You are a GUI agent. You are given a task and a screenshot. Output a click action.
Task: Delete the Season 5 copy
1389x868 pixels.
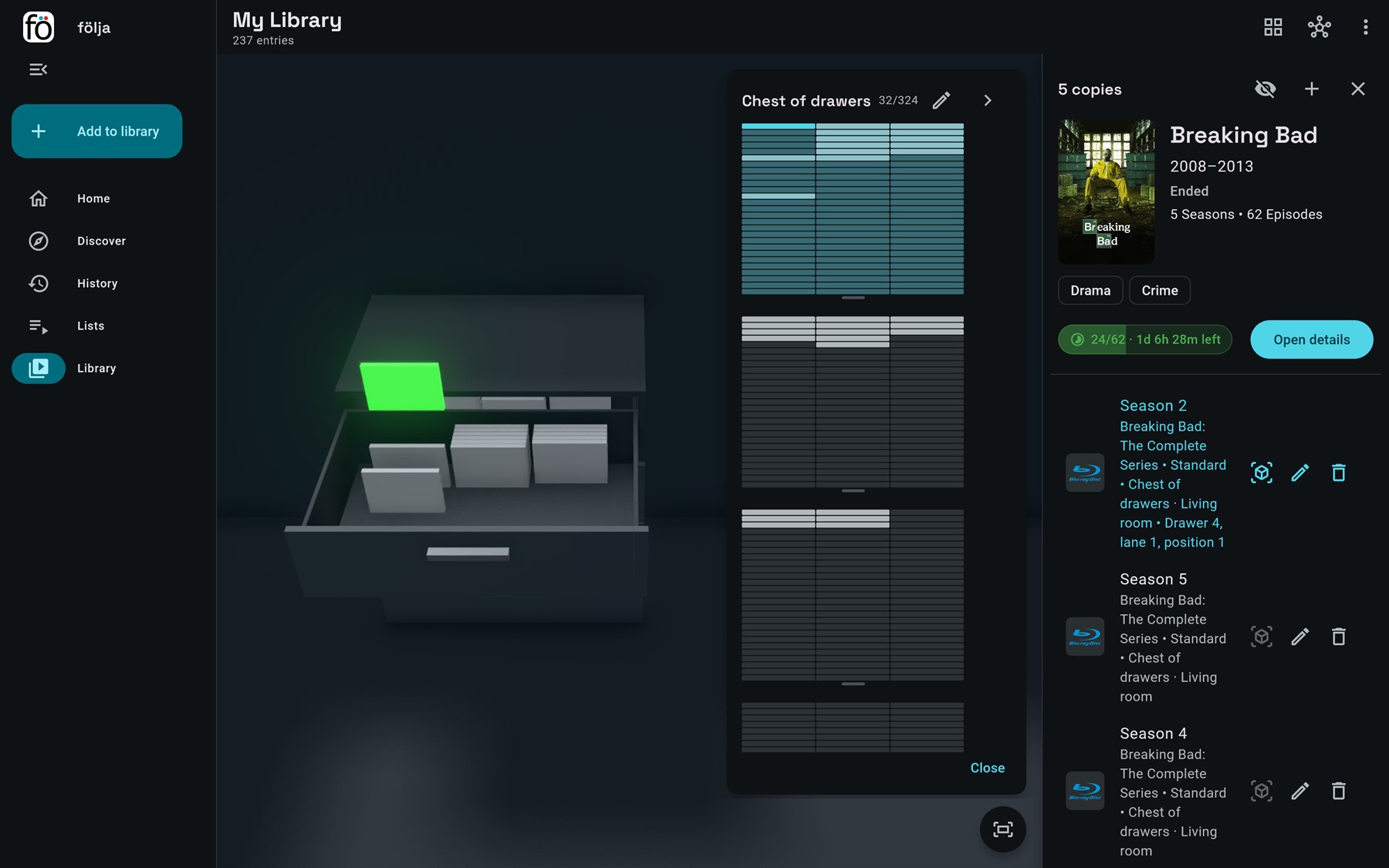(x=1339, y=637)
